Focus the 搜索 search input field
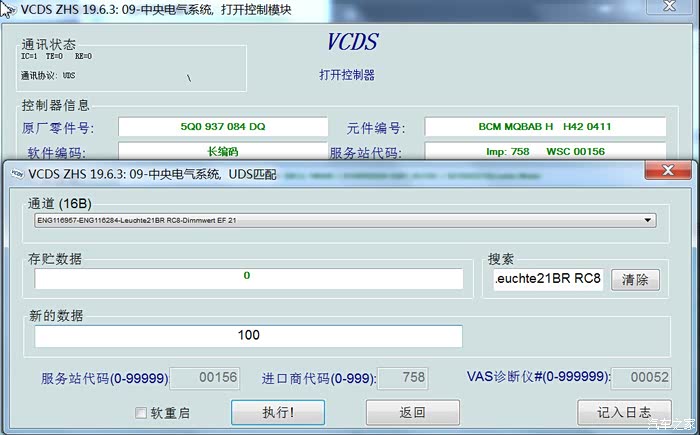700x435 pixels. point(548,279)
